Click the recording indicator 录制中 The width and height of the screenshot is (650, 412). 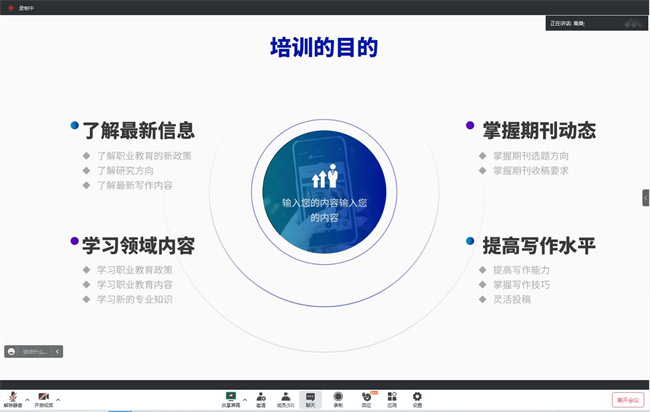tap(22, 8)
